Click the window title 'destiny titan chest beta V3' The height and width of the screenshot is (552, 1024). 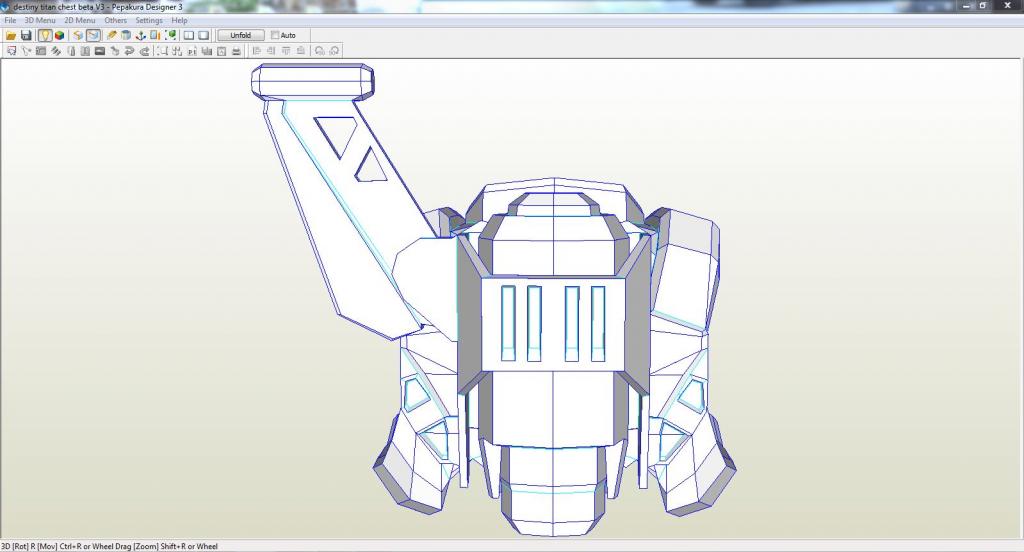click(x=58, y=7)
